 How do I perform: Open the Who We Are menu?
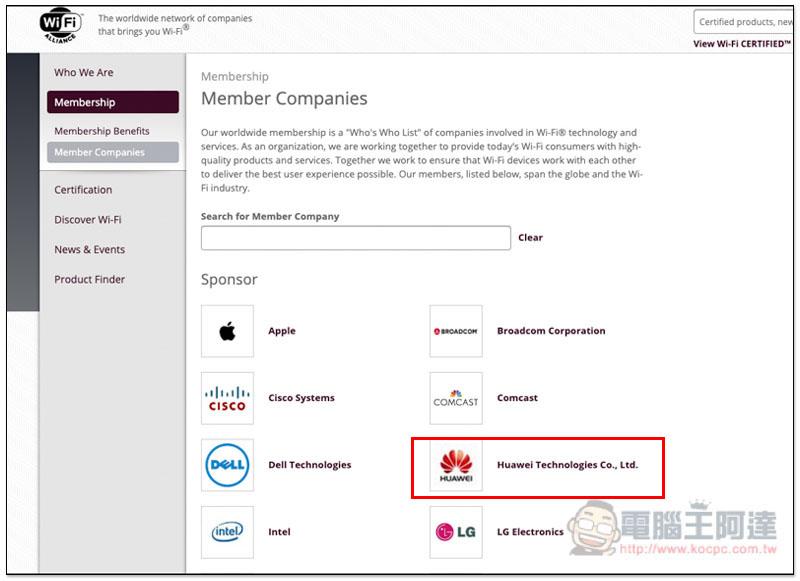[84, 72]
